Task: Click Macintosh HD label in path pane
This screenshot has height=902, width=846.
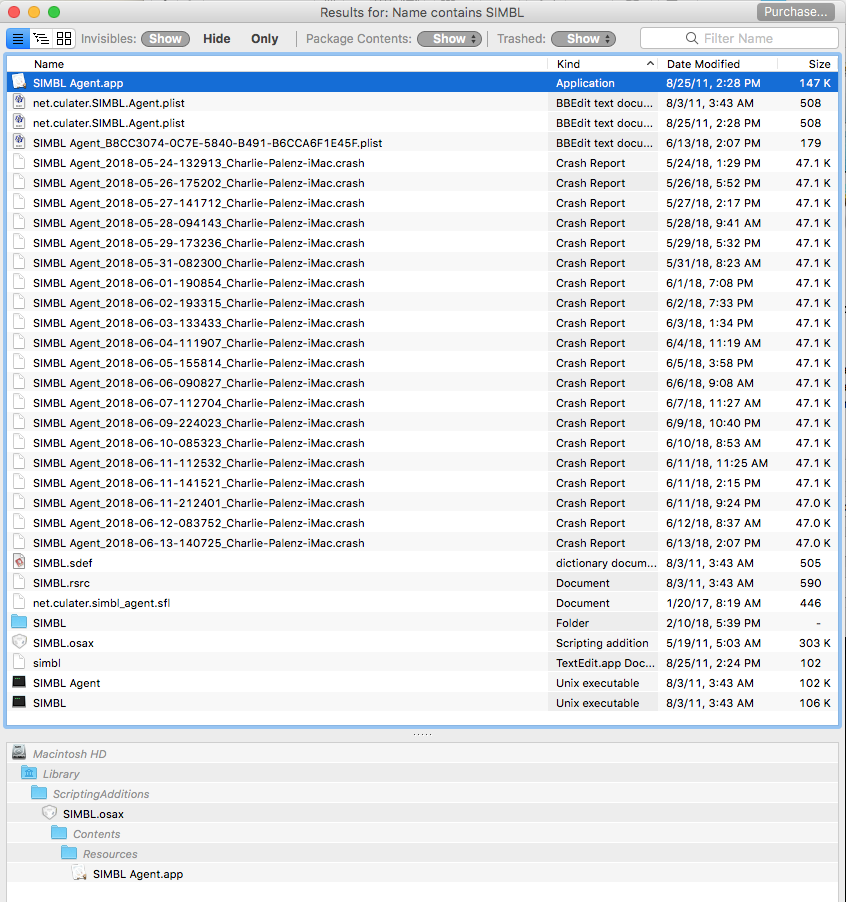Action: click(x=69, y=754)
